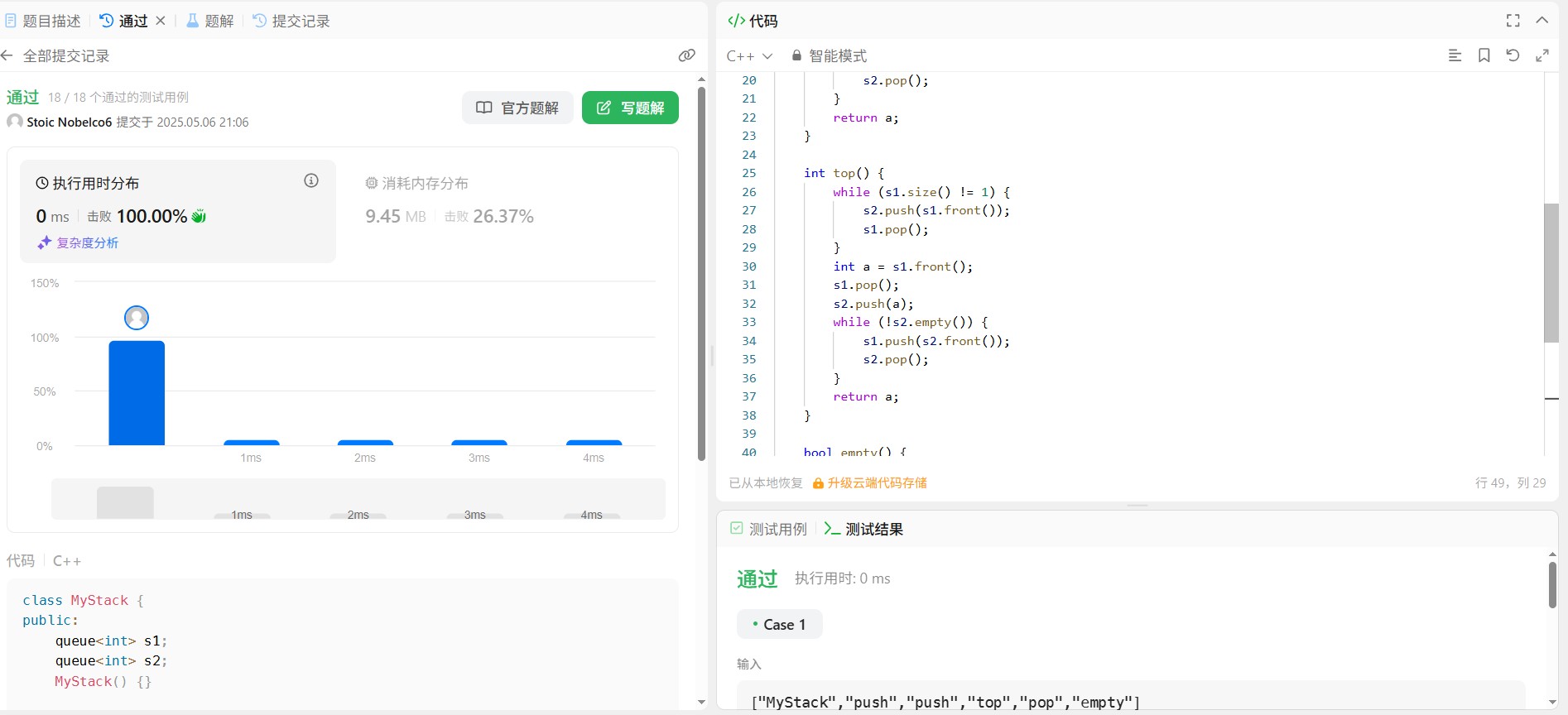Select the Case 1 test case
This screenshot has height=715, width=1568.
(779, 625)
